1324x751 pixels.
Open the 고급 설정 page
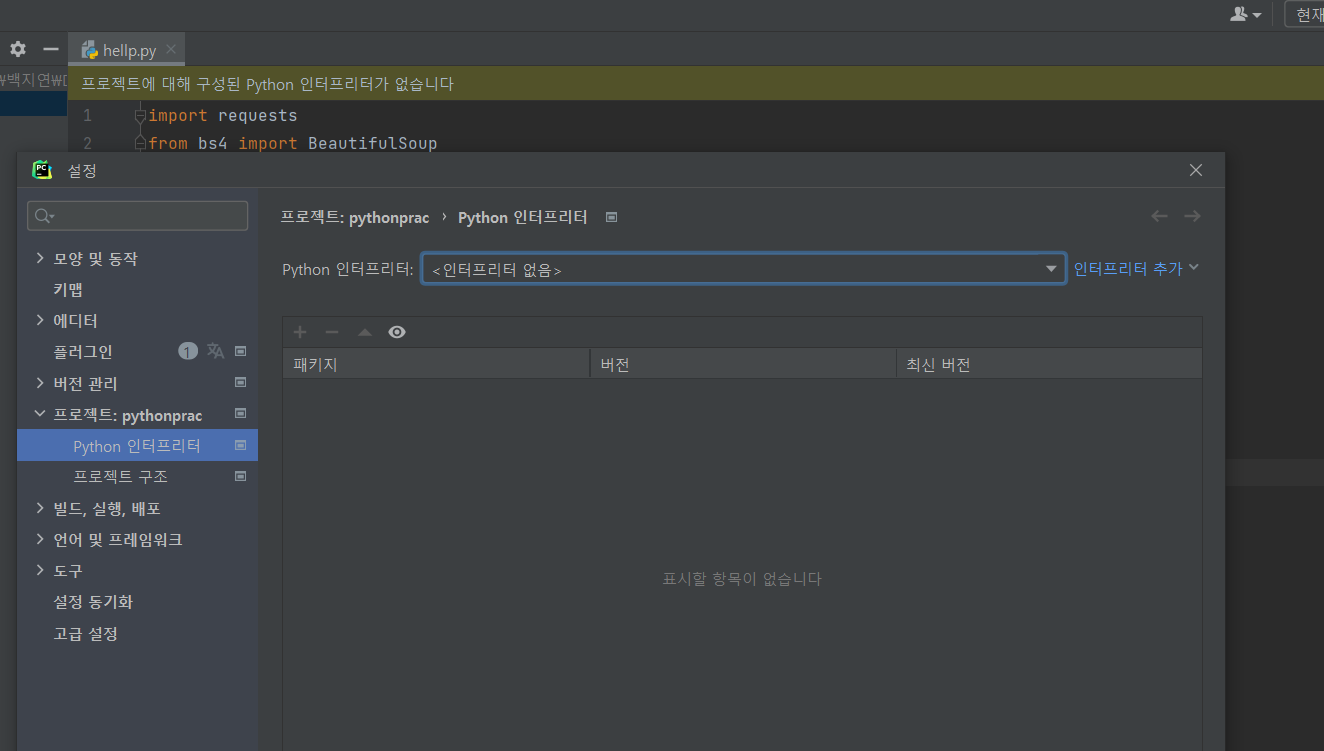tap(86, 634)
